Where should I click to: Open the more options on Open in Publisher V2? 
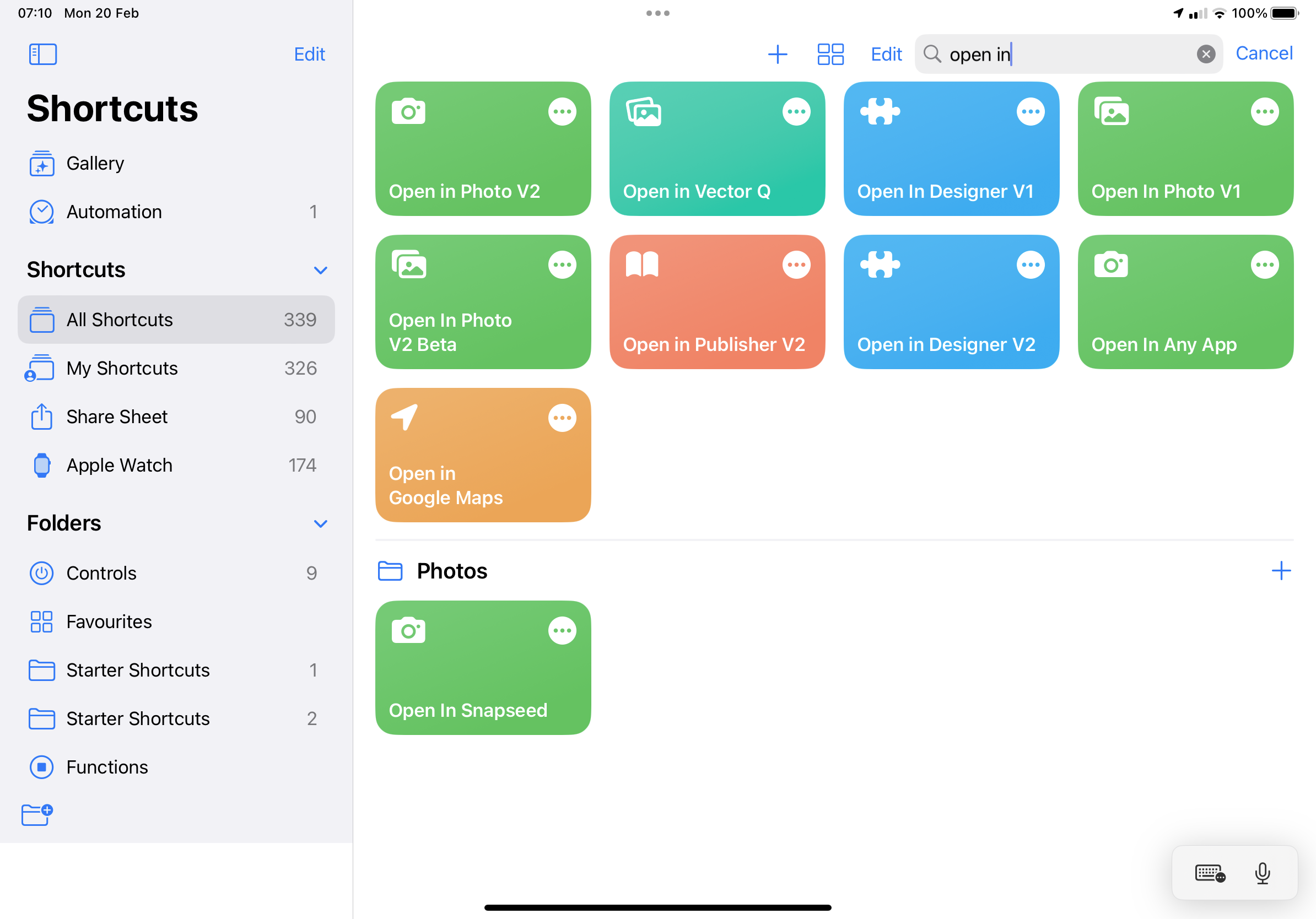796,264
